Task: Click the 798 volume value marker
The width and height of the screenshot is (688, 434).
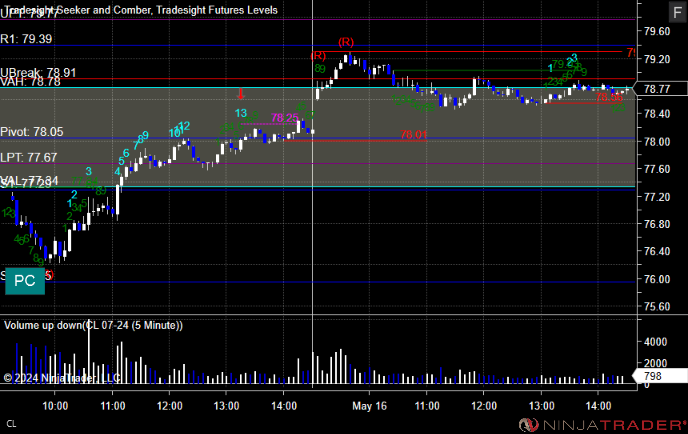Action: pyautogui.click(x=658, y=376)
